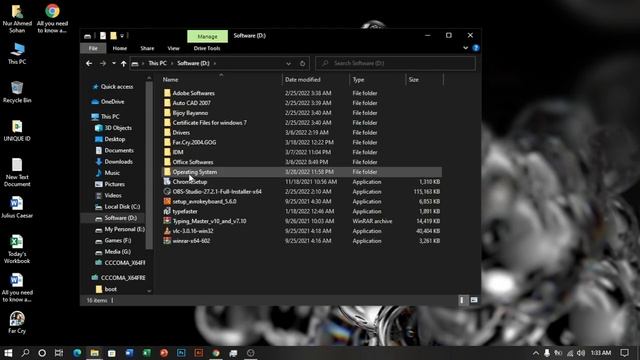Launch Microsoft Edge from taskbar
The width and height of the screenshot is (640, 360).
coord(77,353)
